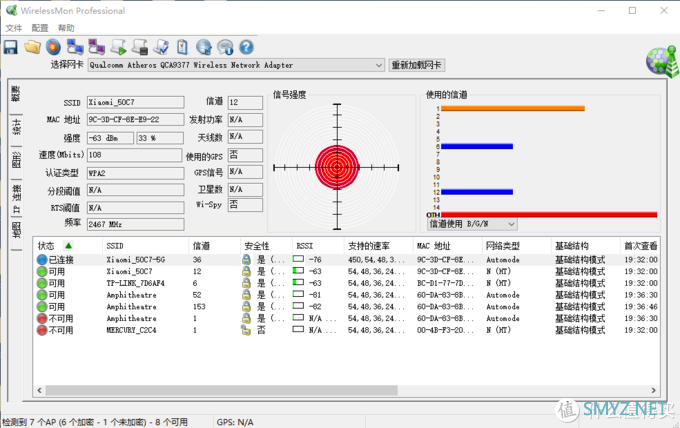680x428 pixels.
Task: Click the 频率 field showing 2467 MHz
Action: [x=135, y=224]
